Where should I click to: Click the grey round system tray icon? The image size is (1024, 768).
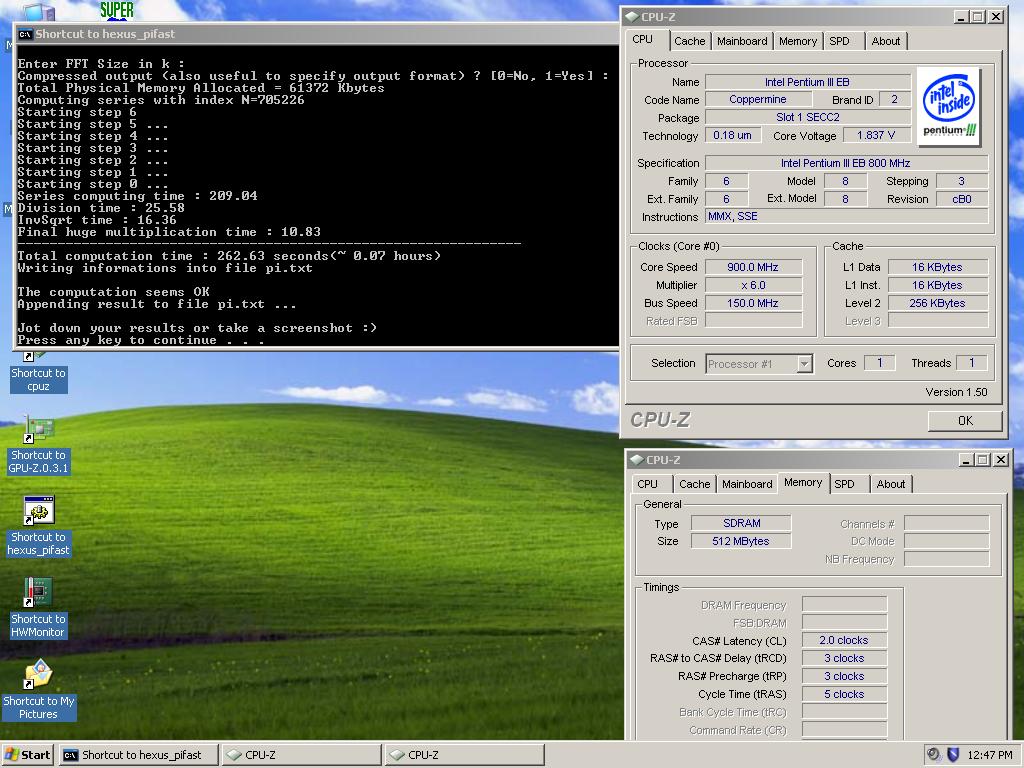(x=933, y=754)
